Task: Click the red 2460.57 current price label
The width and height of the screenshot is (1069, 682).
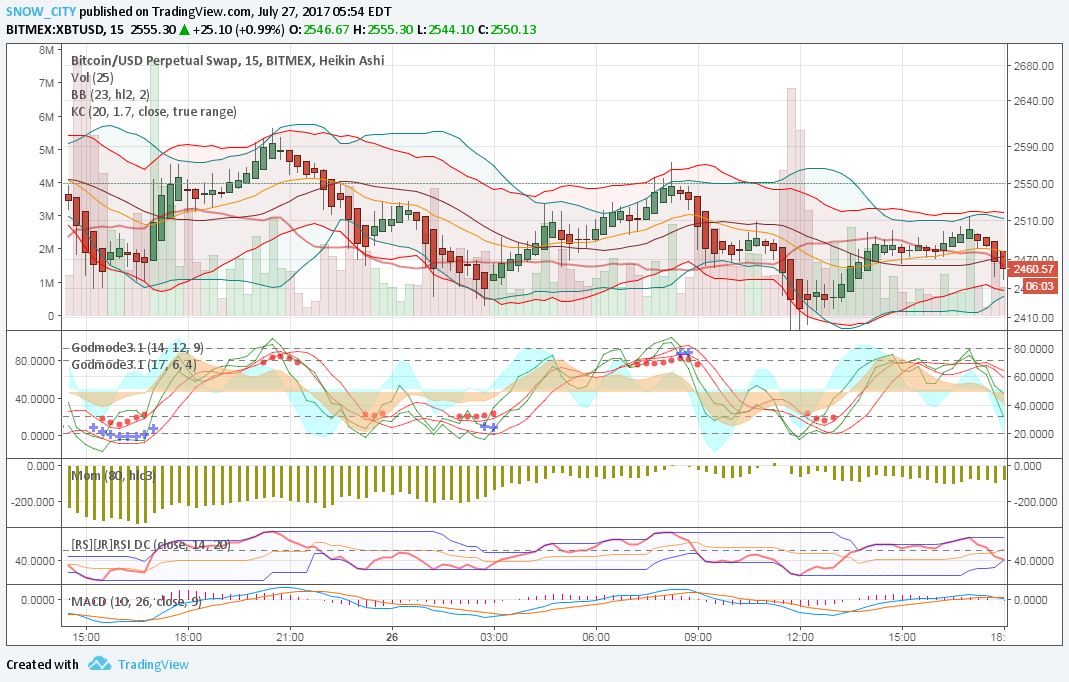Action: tap(1033, 269)
